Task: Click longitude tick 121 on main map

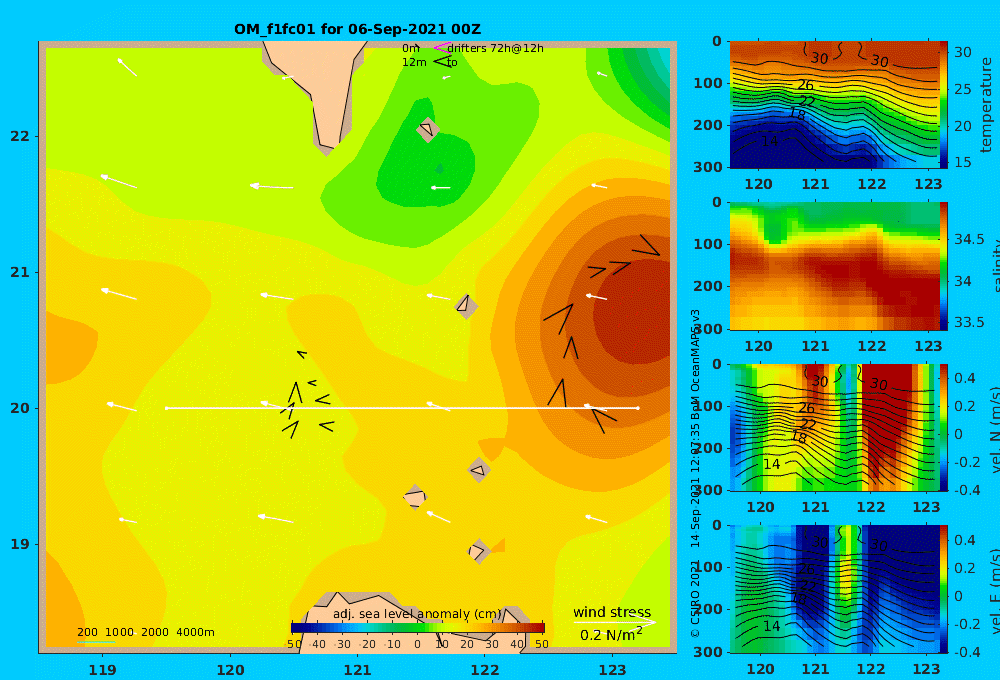Action: point(357,670)
